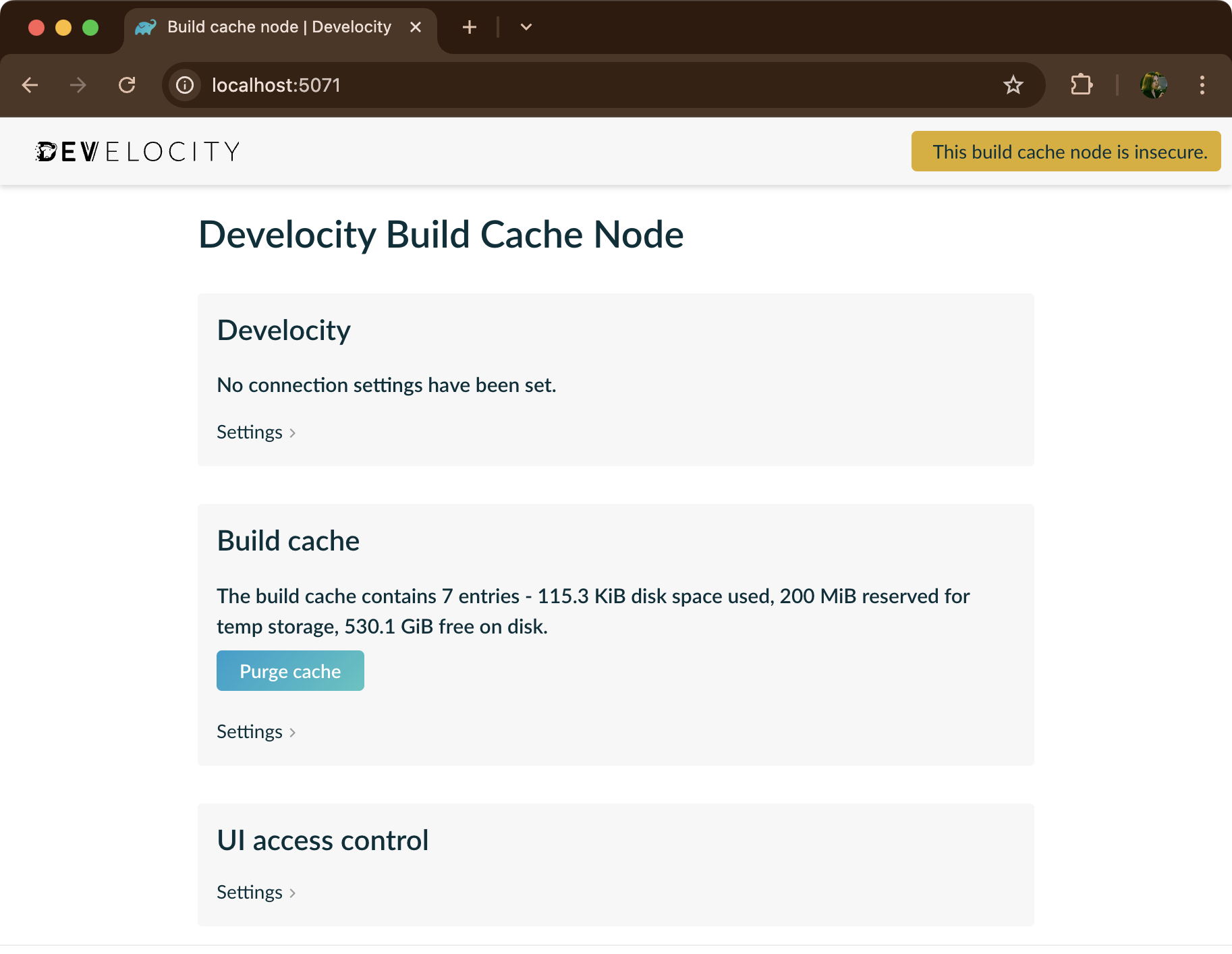
Task: Close the Build cache node tab
Action: (x=416, y=27)
